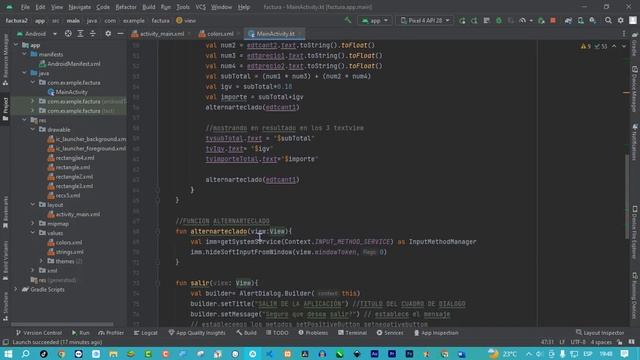Open the VCS menu
This screenshot has width=640, height=360.
click(x=200, y=7)
